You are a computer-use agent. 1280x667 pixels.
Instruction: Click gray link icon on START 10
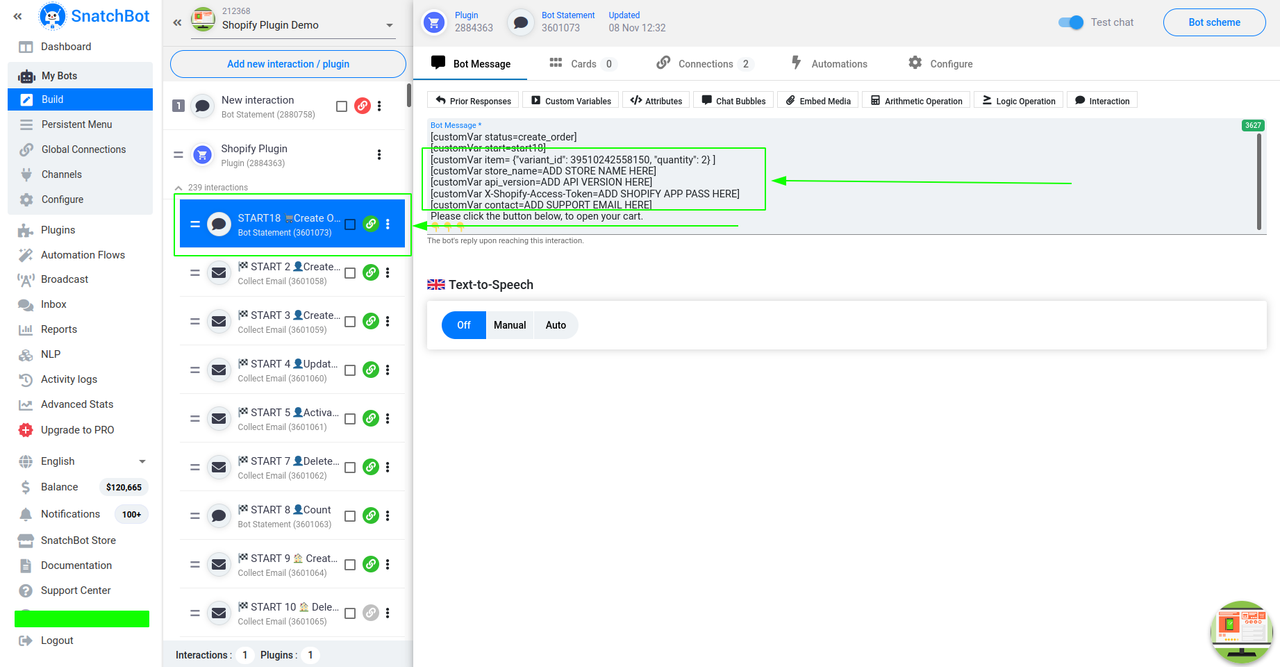point(370,613)
